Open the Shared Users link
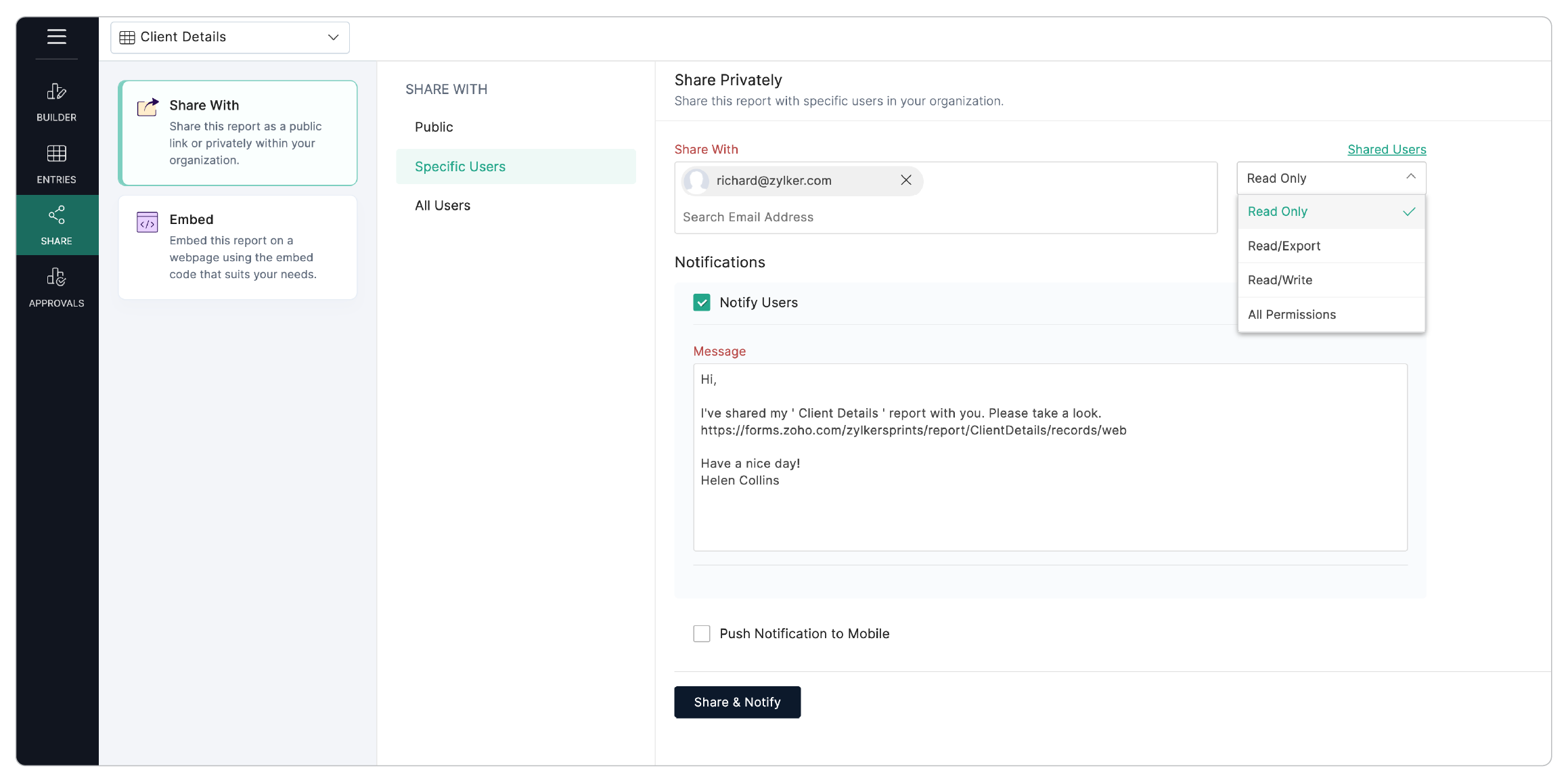The image size is (1568, 783). click(1386, 150)
